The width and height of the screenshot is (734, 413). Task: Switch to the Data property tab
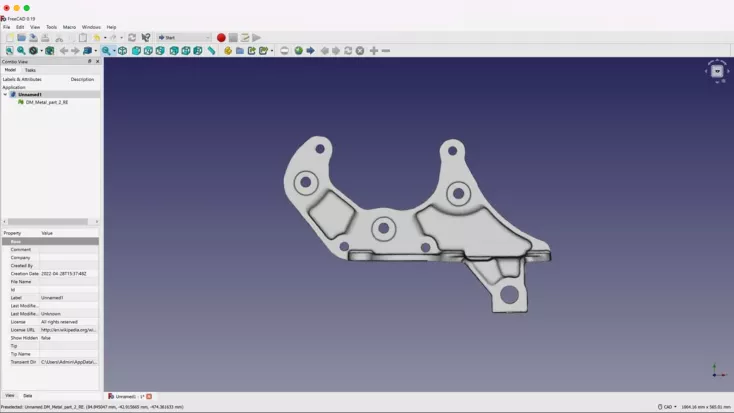[x=28, y=396]
